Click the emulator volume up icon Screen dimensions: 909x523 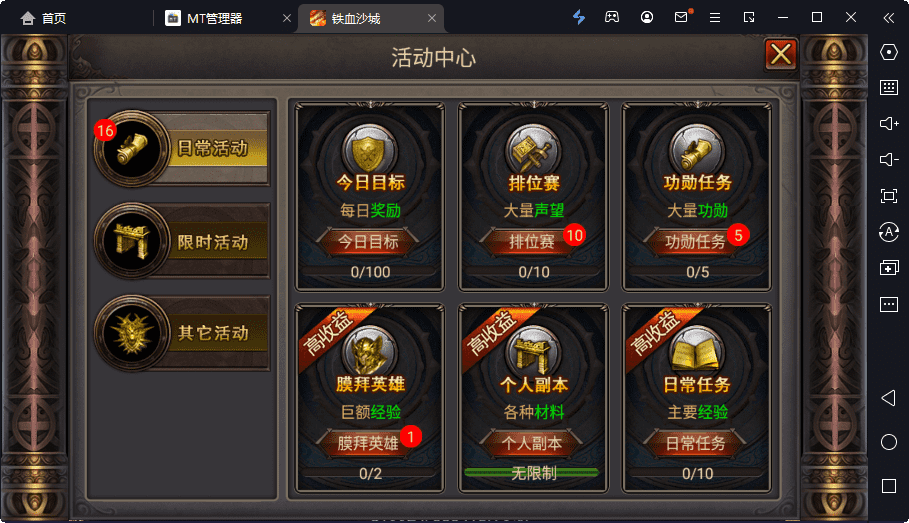coord(889,124)
